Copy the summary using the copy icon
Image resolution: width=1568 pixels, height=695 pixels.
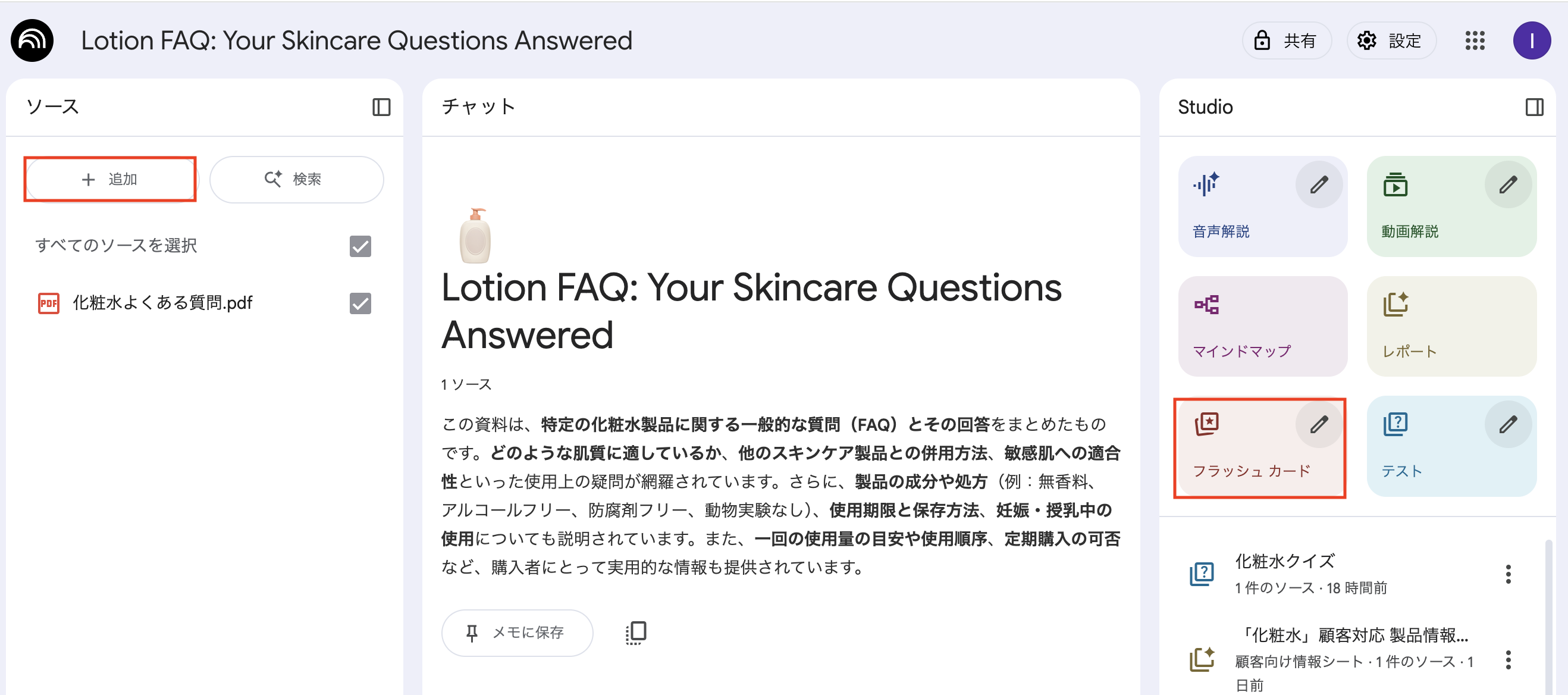pos(636,633)
